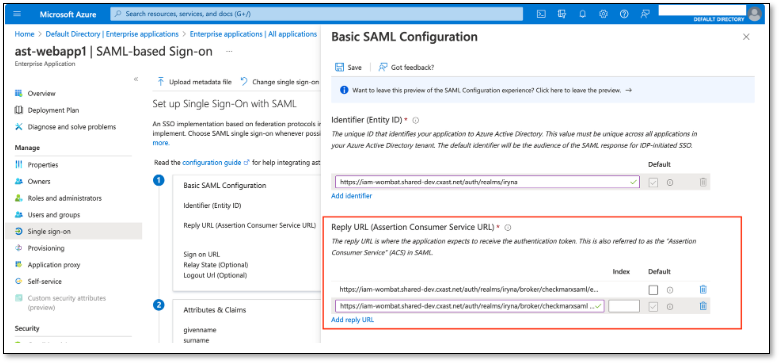Open Roles and administrators

[65, 198]
